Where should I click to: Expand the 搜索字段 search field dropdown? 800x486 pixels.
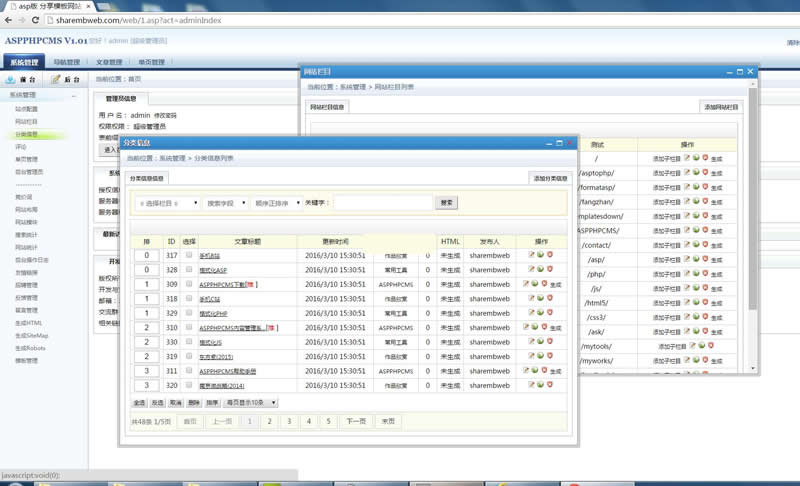(225, 203)
